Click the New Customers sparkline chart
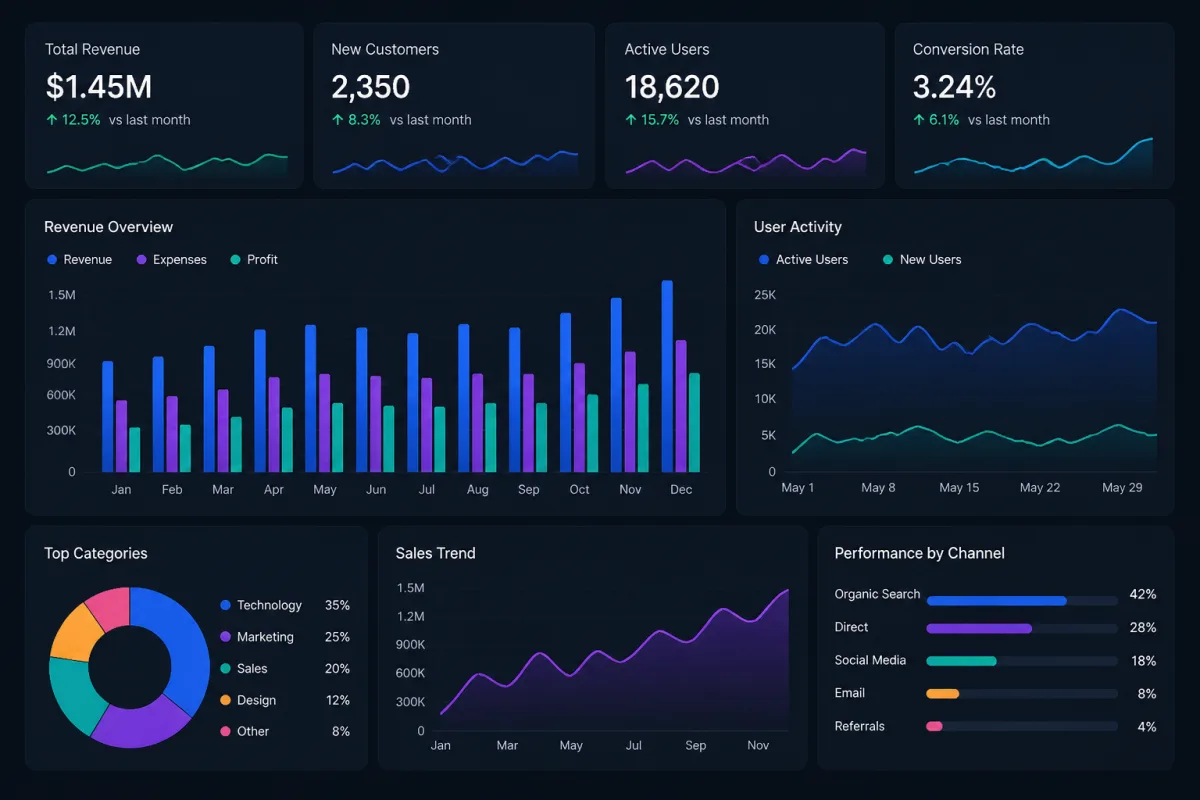Viewport: 1200px width, 800px height. coord(455,165)
